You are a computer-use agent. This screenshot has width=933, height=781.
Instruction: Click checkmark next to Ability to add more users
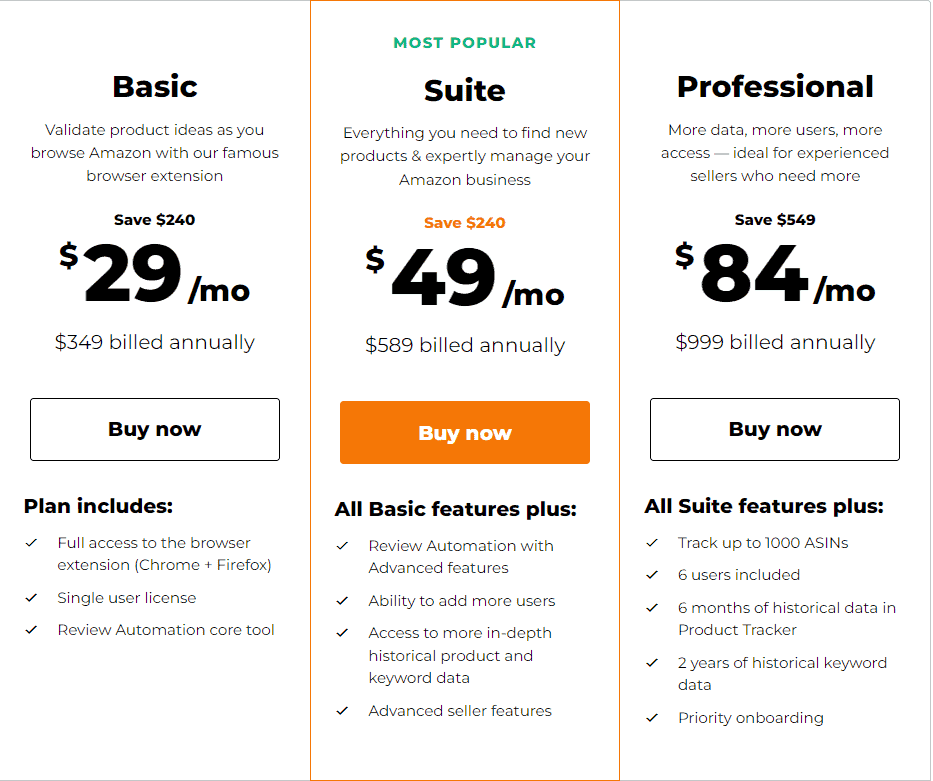point(342,601)
